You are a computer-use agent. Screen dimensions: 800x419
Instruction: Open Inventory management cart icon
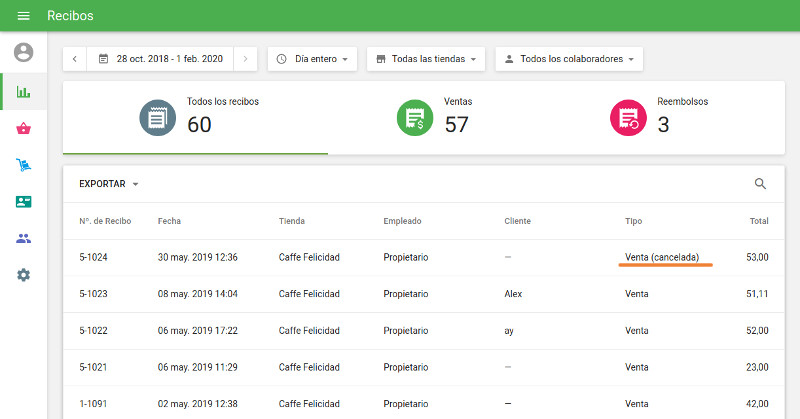pos(24,165)
